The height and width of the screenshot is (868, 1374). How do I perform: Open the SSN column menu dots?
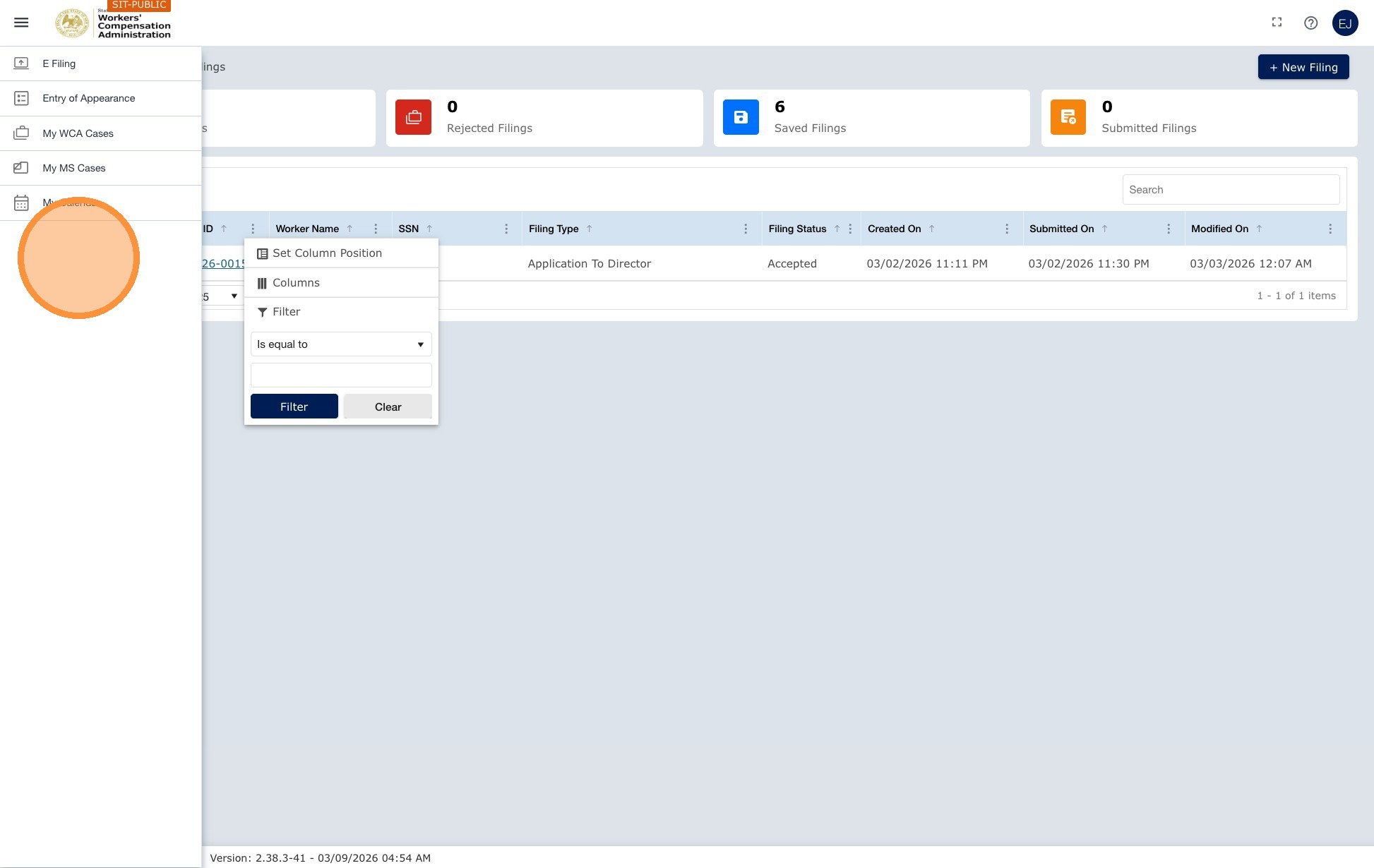(506, 229)
